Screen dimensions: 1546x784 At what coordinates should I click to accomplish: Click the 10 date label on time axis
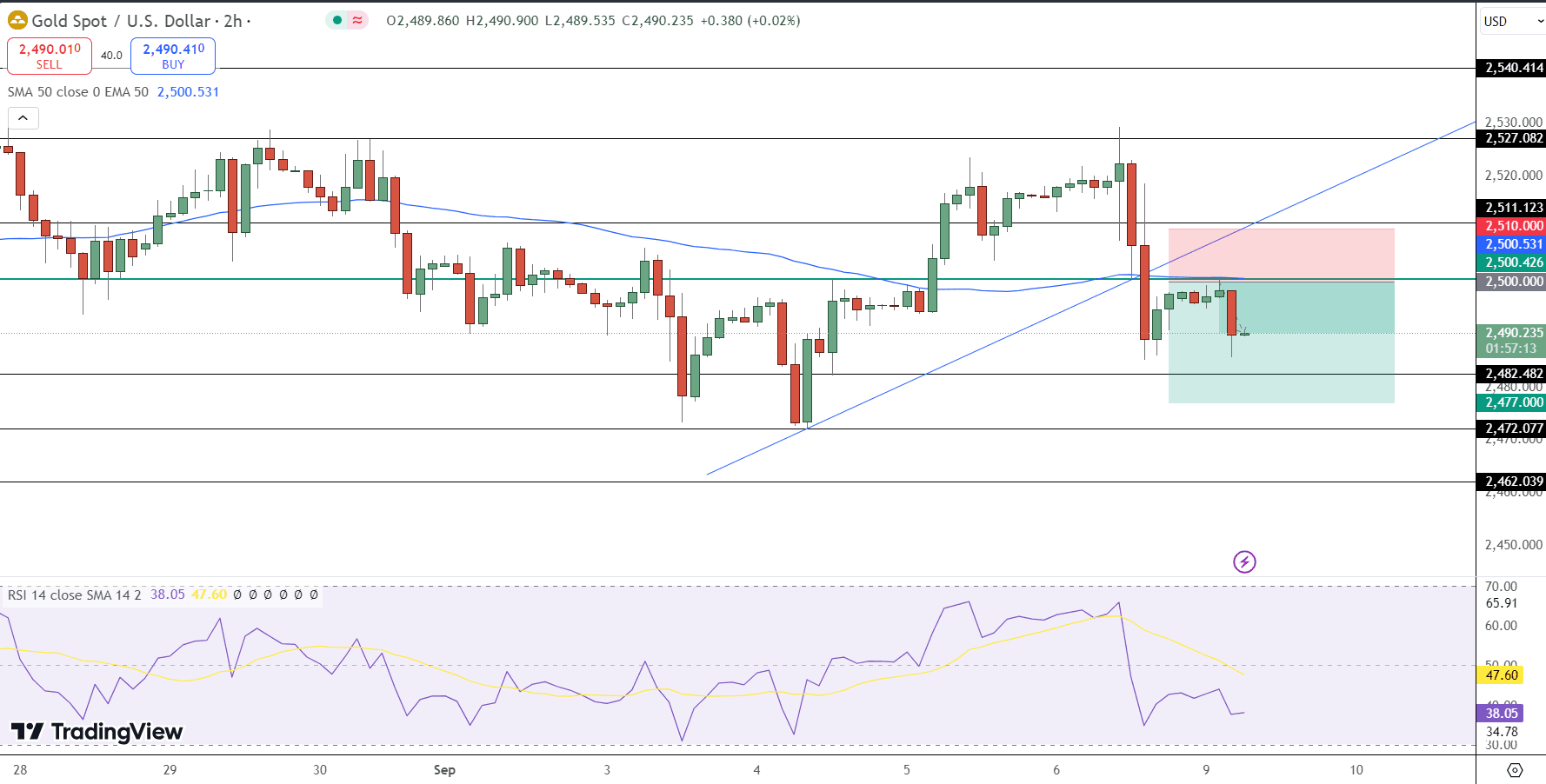coord(1356,770)
